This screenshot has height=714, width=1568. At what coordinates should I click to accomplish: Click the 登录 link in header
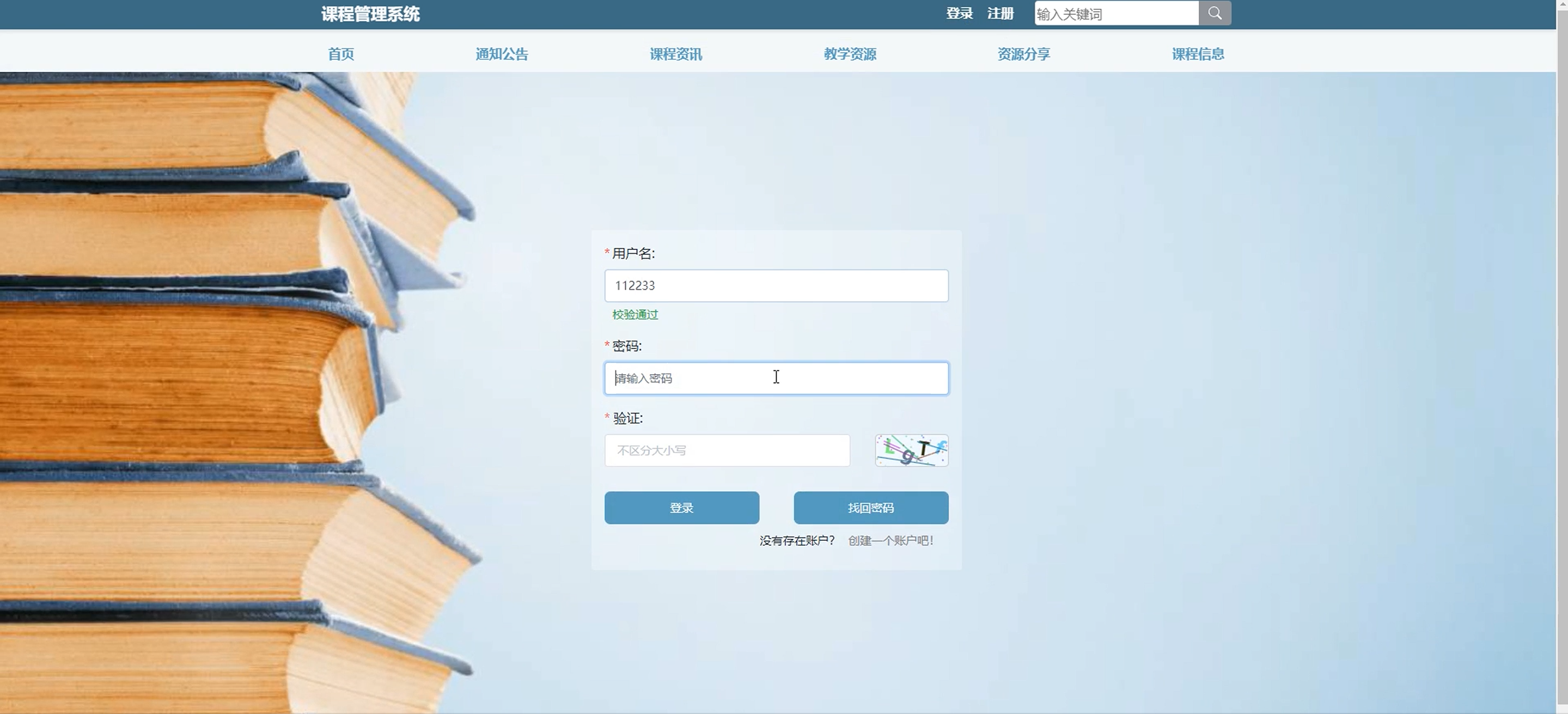point(959,14)
